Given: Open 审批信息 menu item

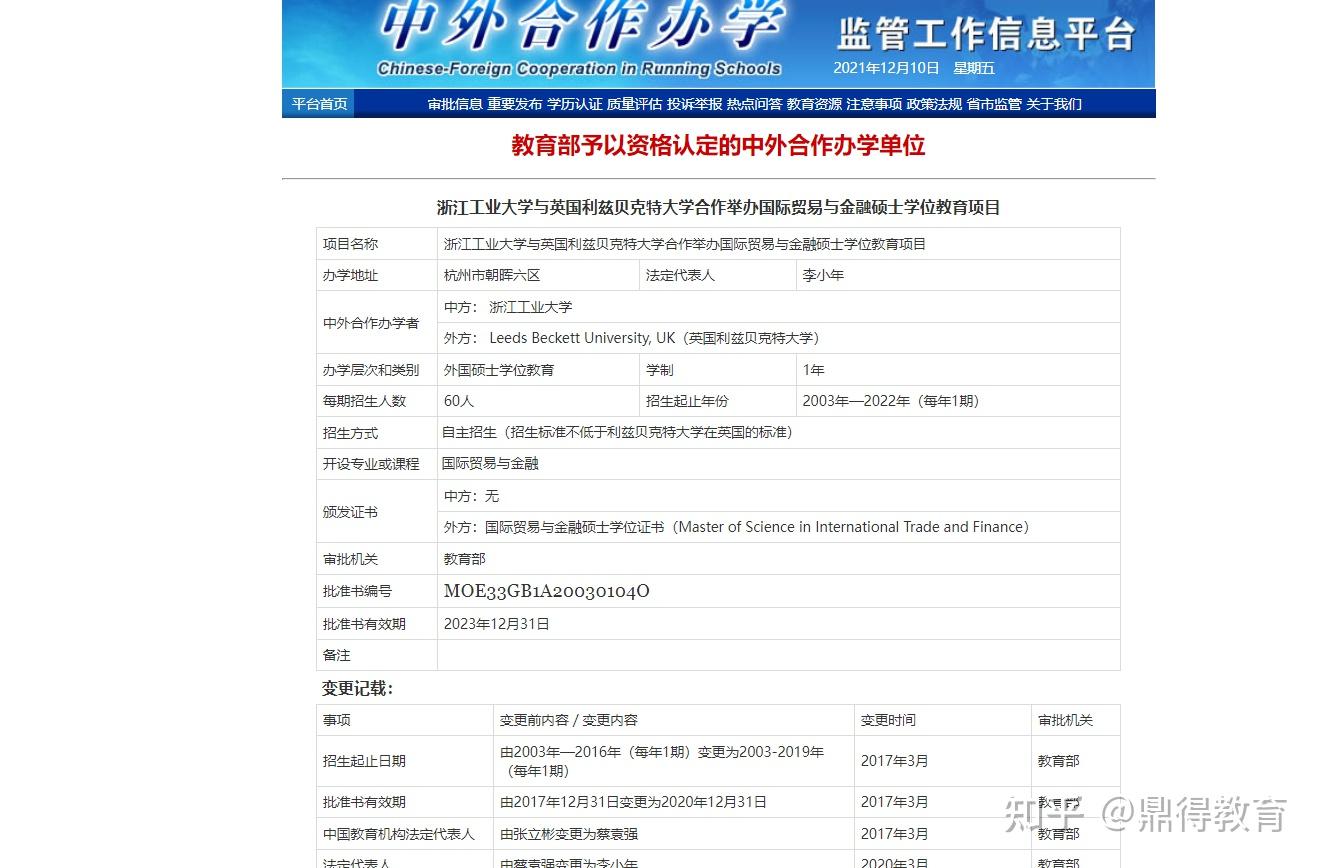Looking at the screenshot, I should (x=455, y=104).
